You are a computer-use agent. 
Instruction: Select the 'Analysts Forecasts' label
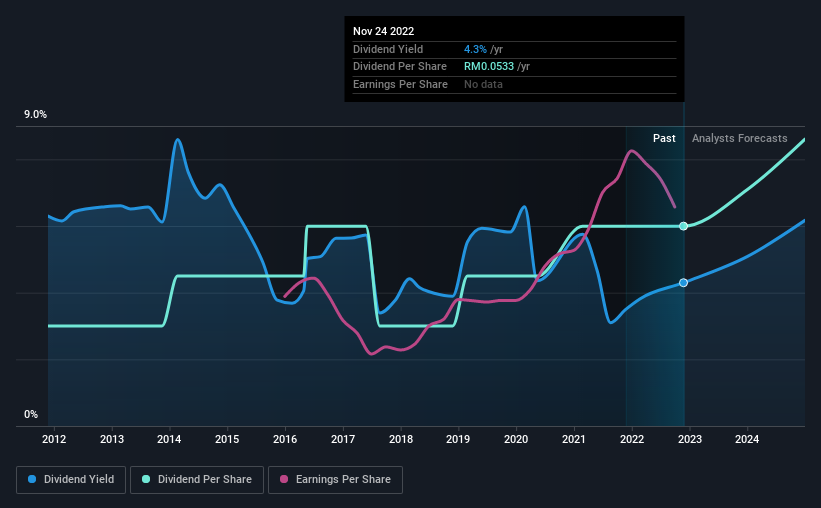pos(739,138)
